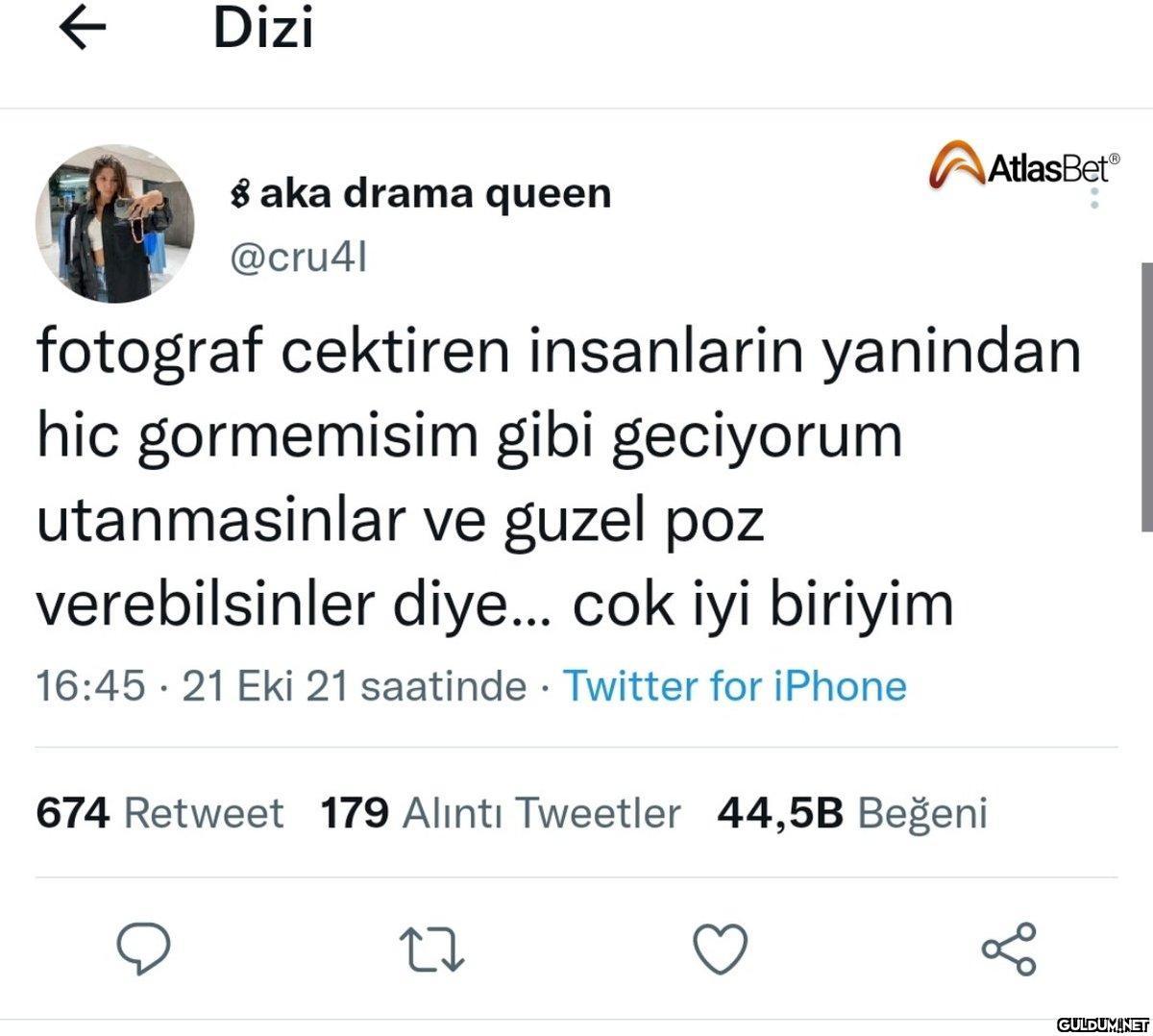Open the three-dot tweet options menu
Screen dimensions: 1153x1036
click(1093, 198)
